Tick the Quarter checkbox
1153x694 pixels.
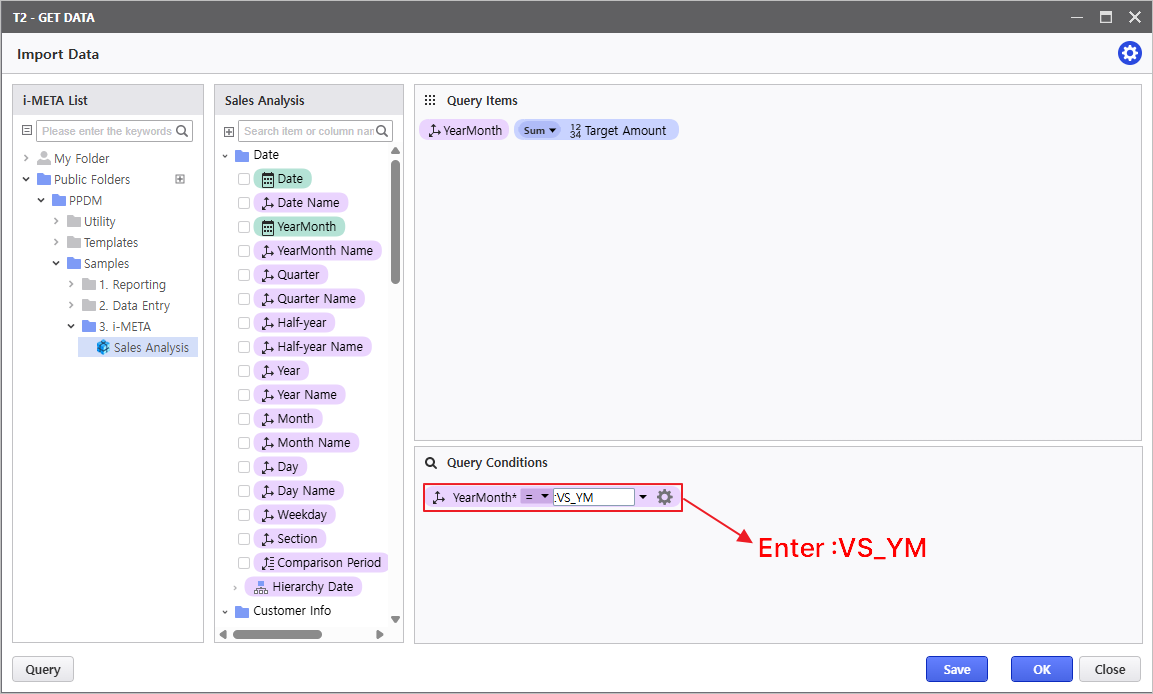244,275
